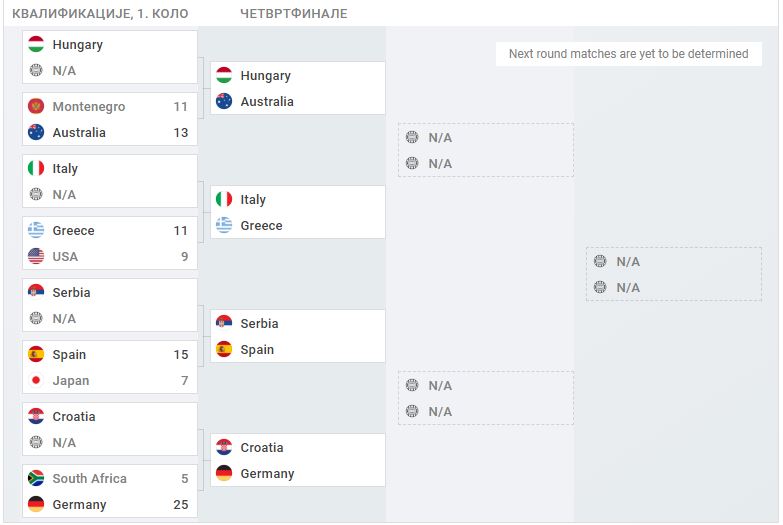Image resolution: width=783 pixels, height=525 pixels.
Task: Click the final N/A placeholder match box
Action: [674, 274]
